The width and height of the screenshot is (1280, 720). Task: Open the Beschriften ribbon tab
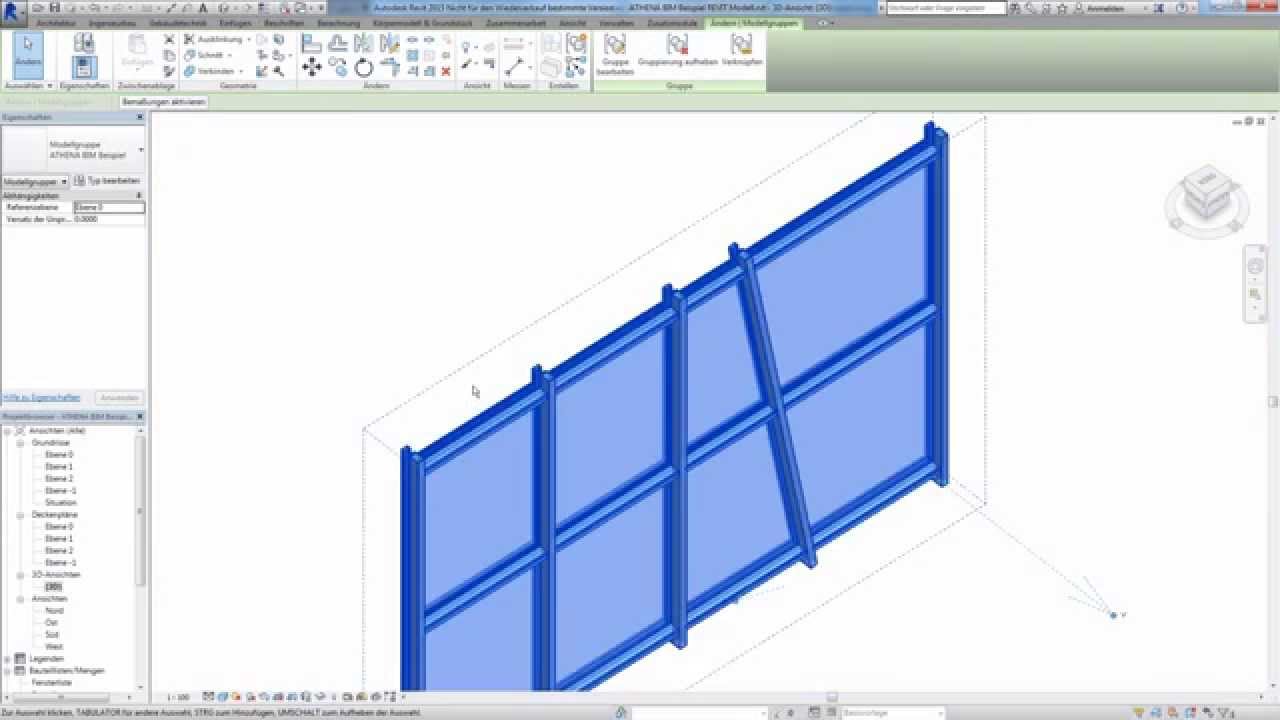click(x=284, y=22)
